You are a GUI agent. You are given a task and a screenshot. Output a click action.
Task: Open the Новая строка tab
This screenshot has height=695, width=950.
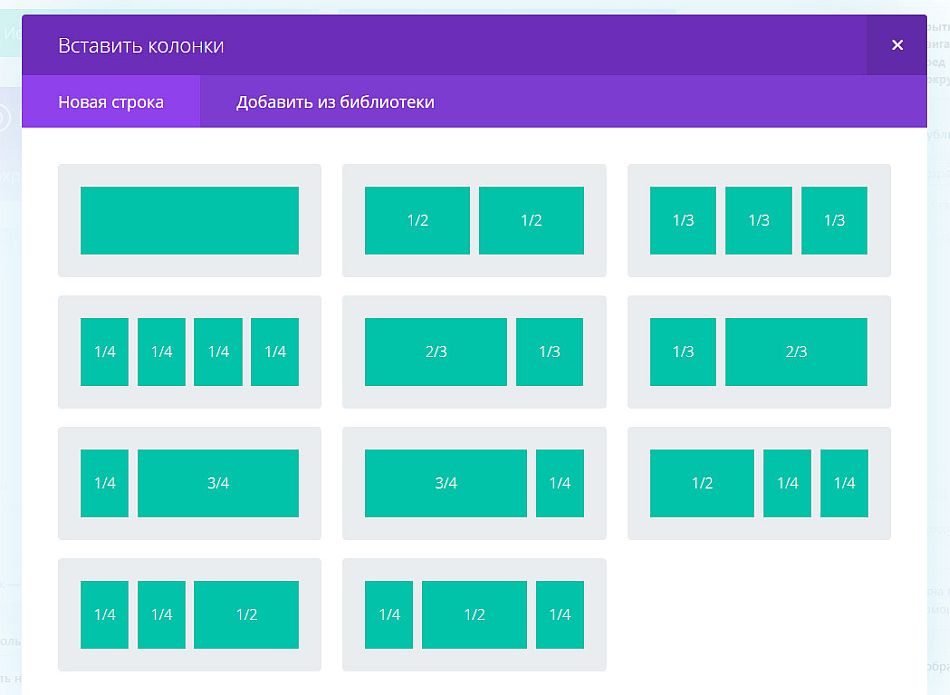point(111,101)
